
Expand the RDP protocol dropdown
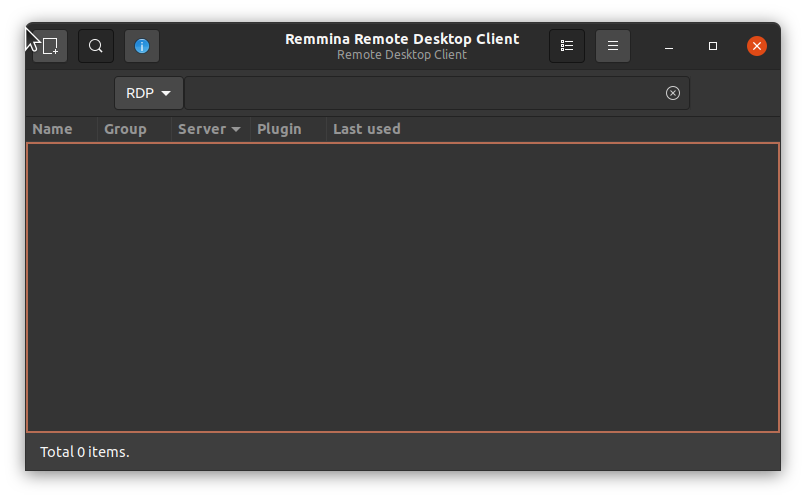point(149,93)
